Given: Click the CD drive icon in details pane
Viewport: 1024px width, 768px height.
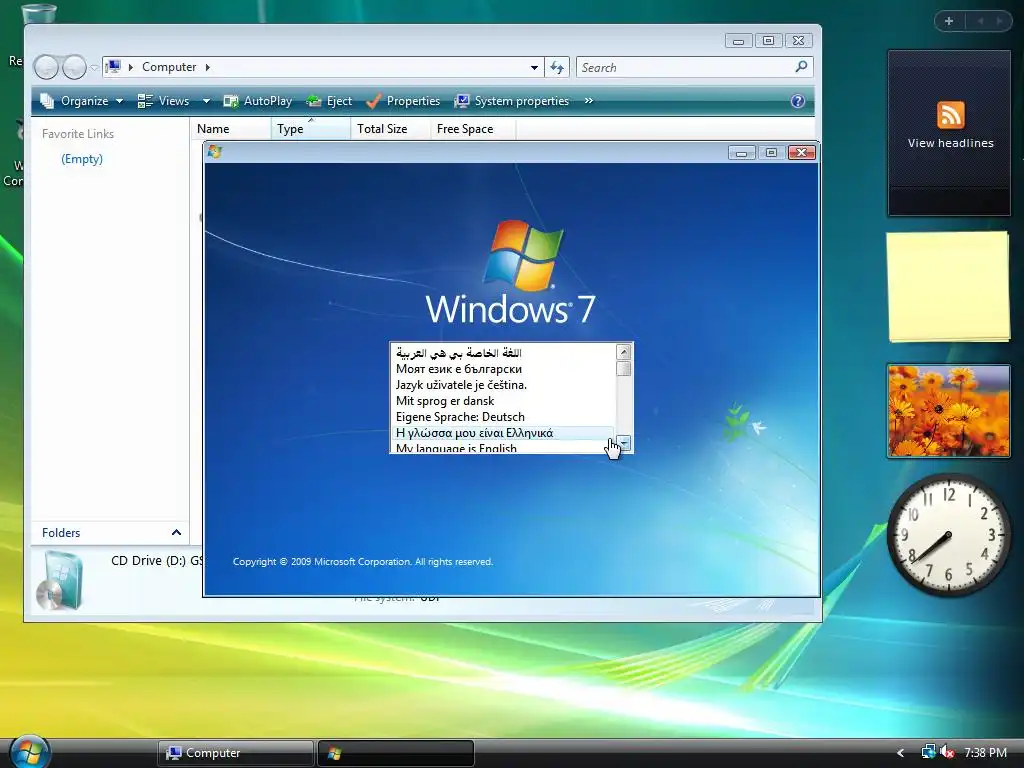Looking at the screenshot, I should click(x=60, y=580).
